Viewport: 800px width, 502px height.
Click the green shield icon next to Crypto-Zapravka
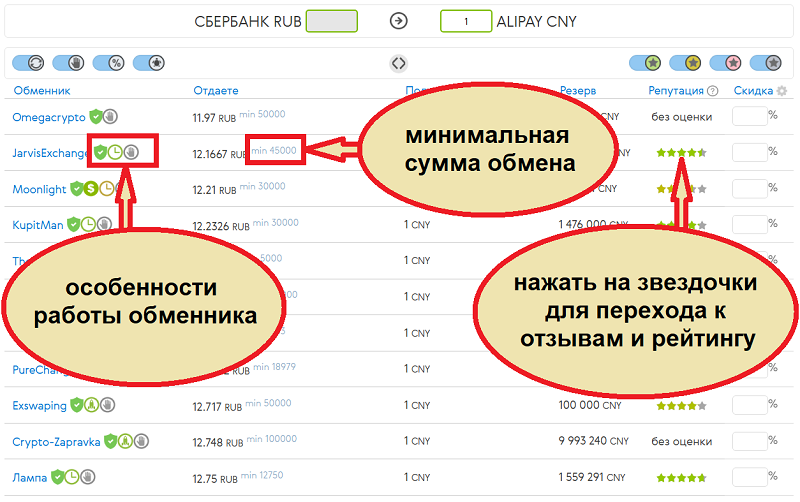110,441
